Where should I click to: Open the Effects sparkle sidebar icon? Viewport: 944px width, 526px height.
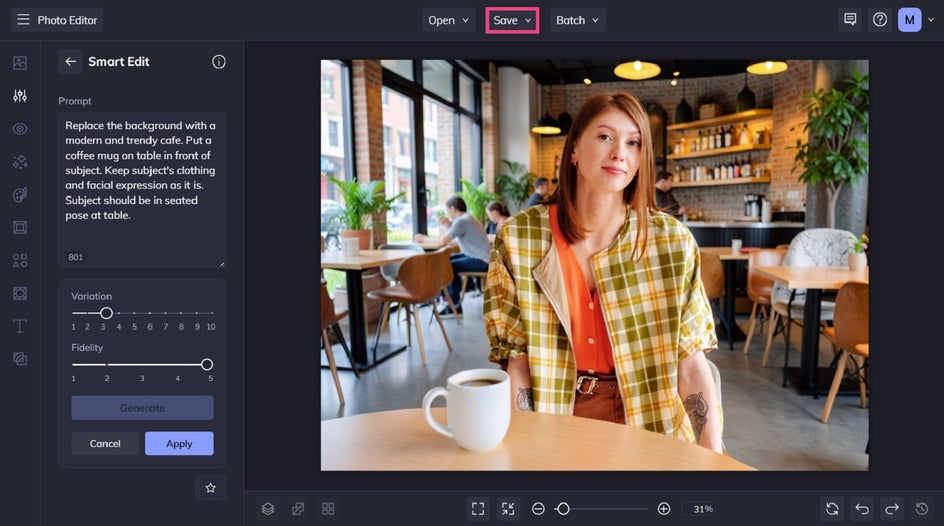pos(20,162)
